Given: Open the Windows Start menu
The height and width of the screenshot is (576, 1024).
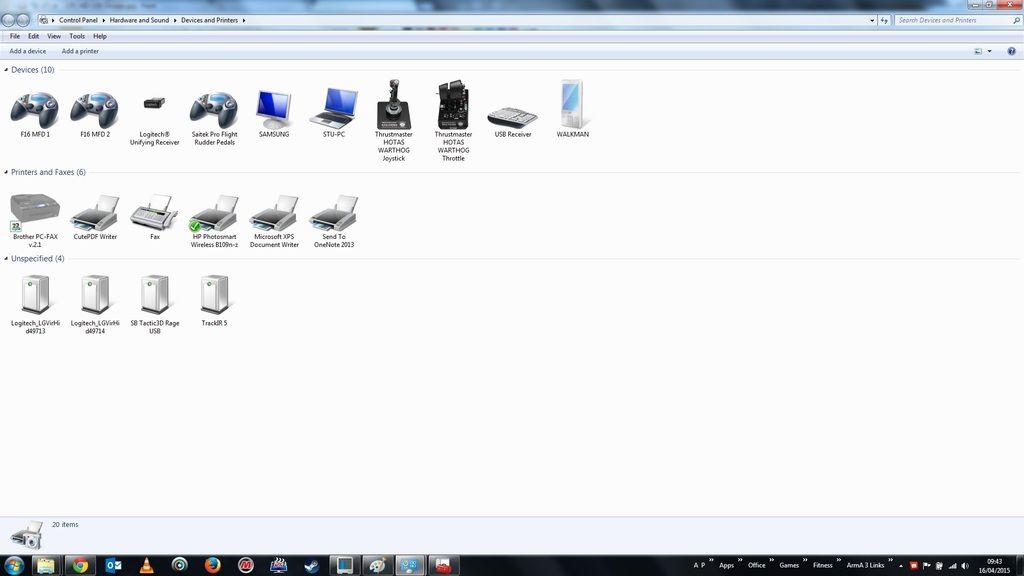Looking at the screenshot, I should coord(14,565).
